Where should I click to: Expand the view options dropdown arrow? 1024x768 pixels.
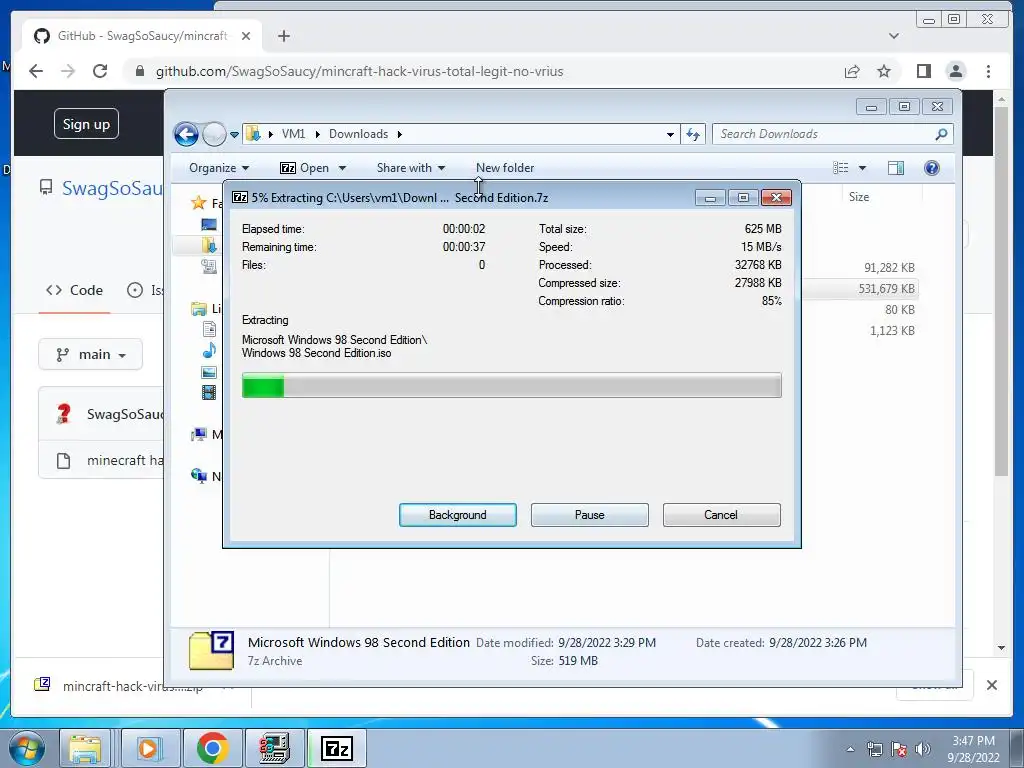862,168
